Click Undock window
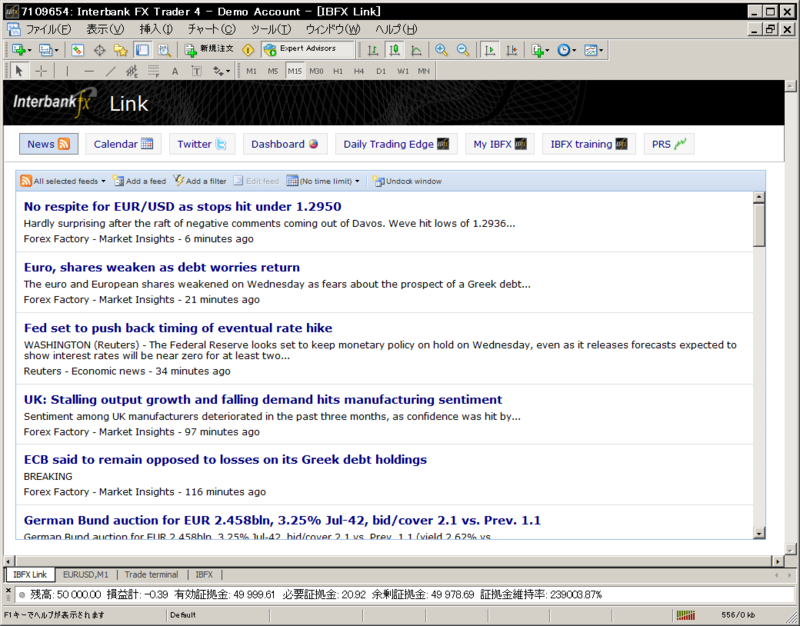 tap(407, 181)
